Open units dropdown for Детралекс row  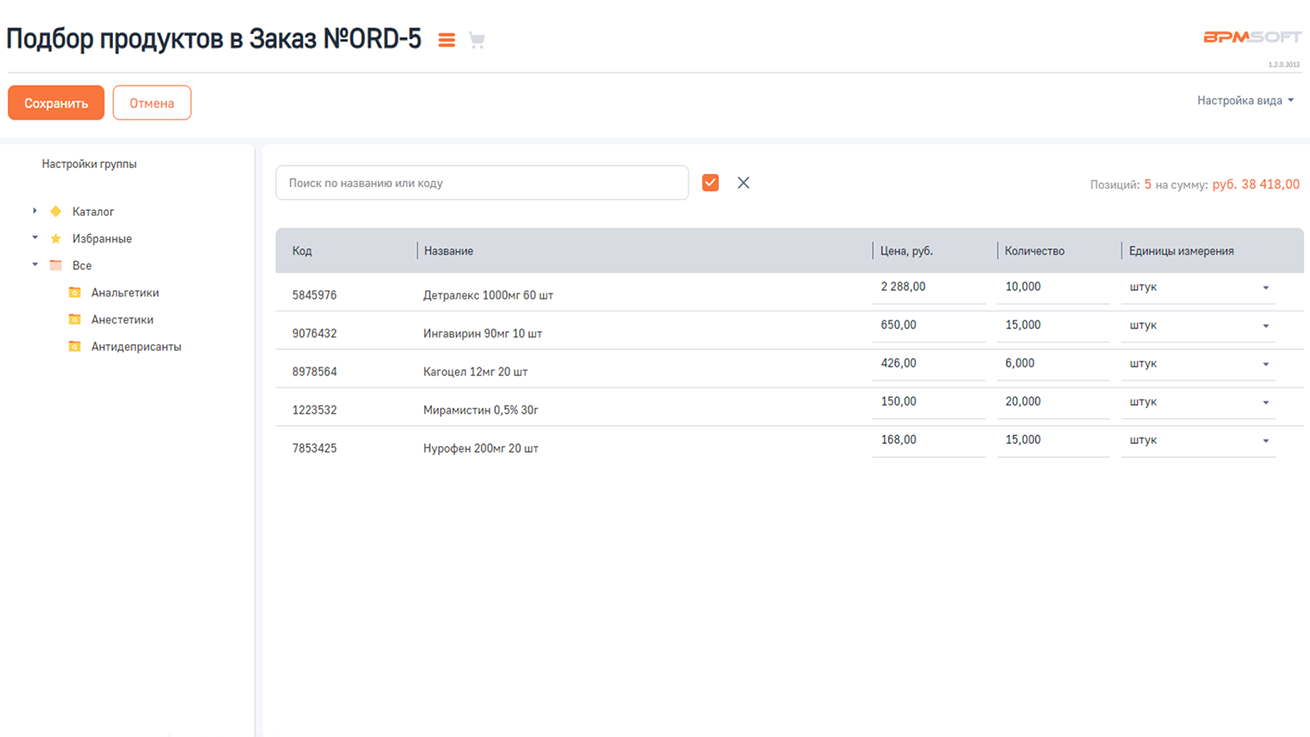tap(1265, 288)
